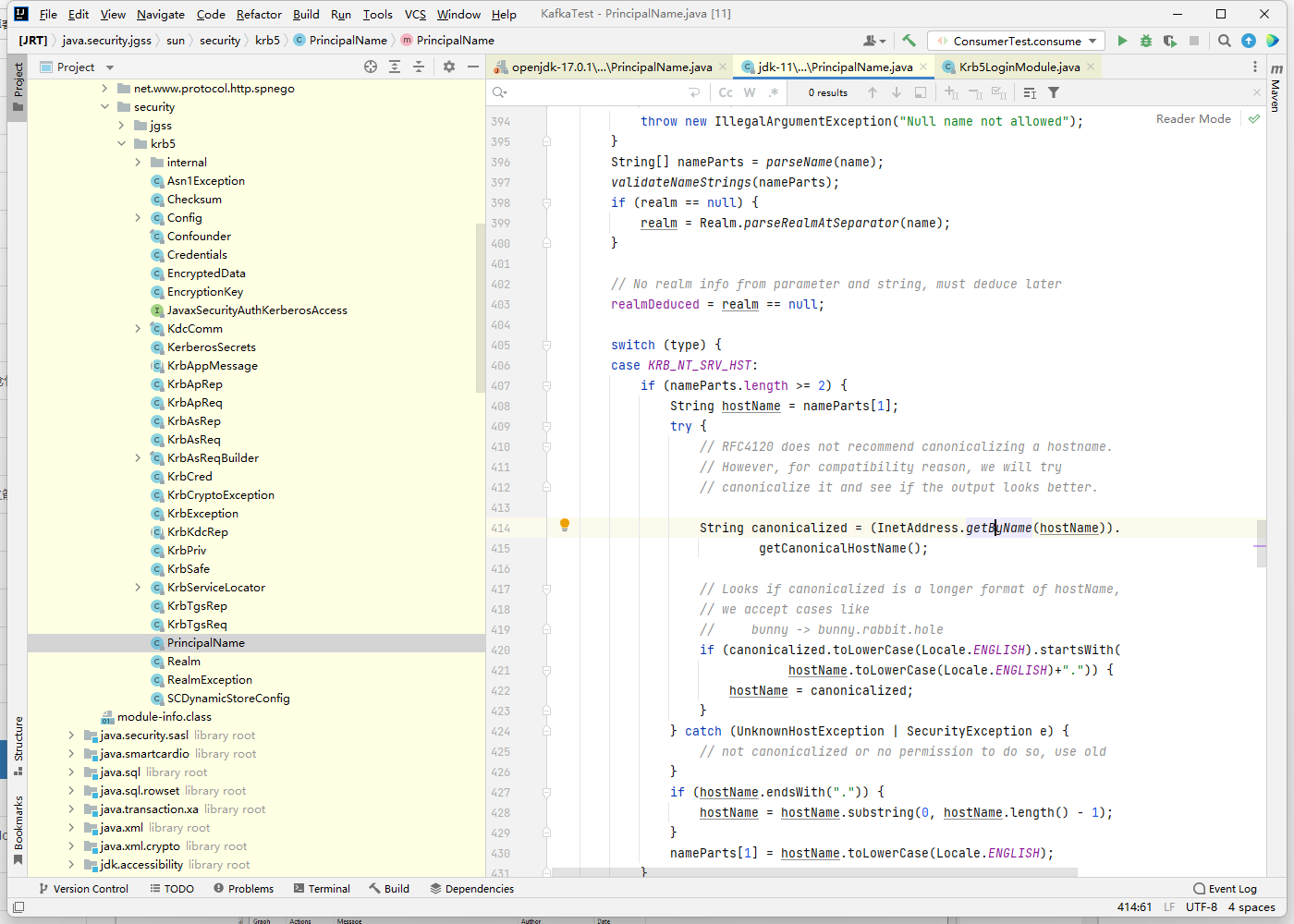Open Search Everywhere magnifier icon
1294x924 pixels.
pyautogui.click(x=1225, y=41)
